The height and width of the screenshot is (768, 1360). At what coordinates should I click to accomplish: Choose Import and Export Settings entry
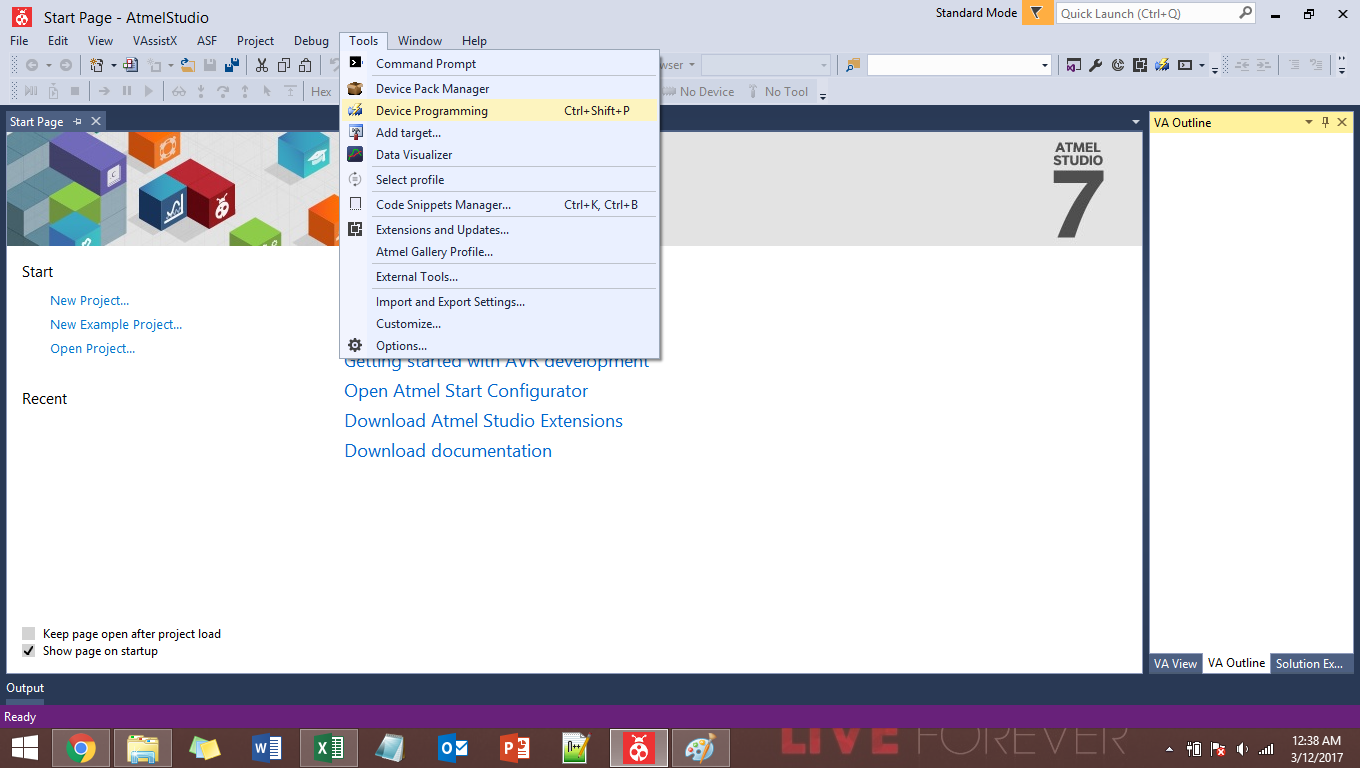[x=500, y=301]
